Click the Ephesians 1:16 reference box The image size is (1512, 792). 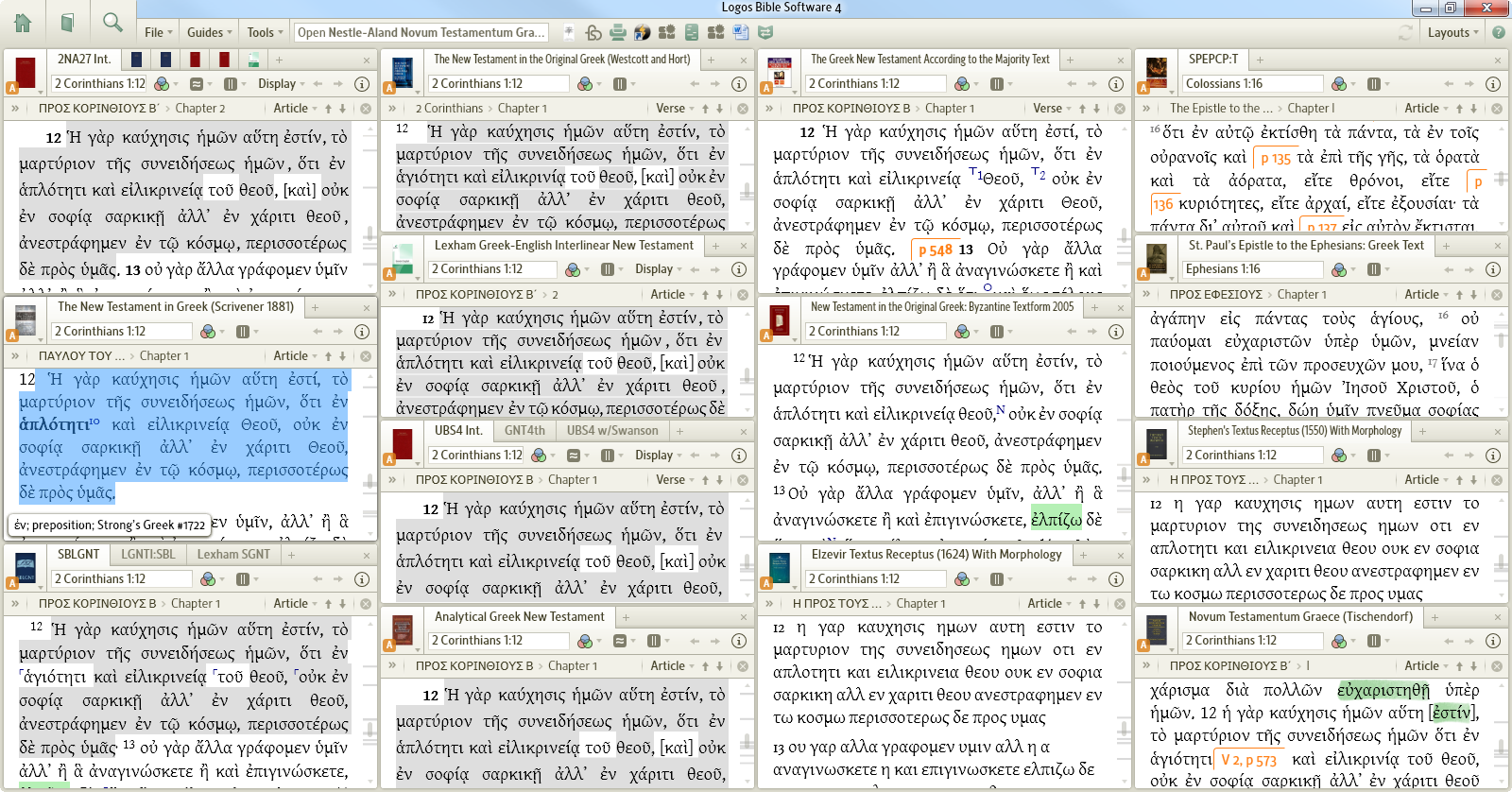(1252, 269)
